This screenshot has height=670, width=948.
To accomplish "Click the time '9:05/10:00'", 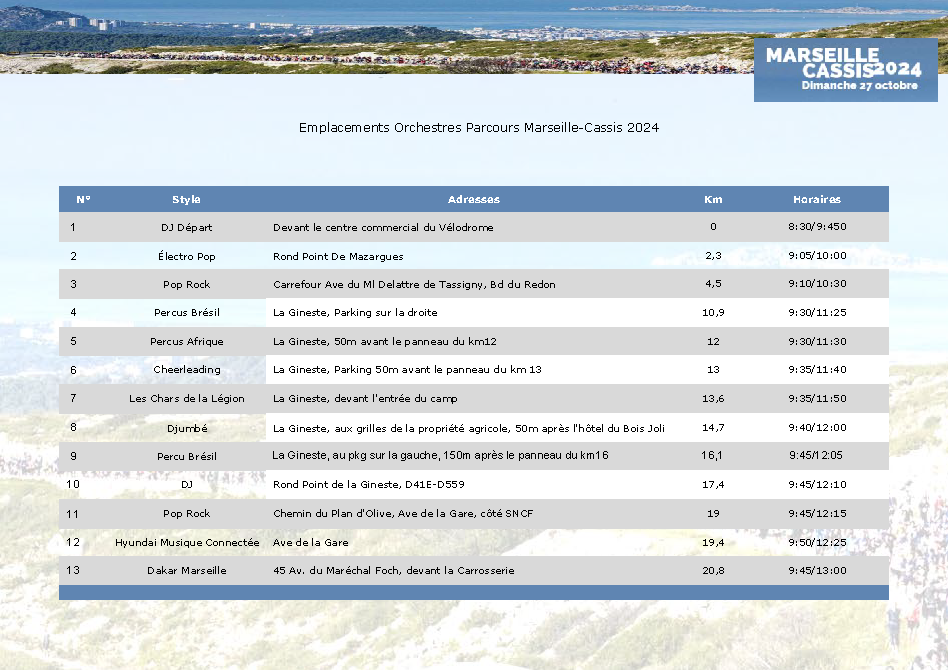I will (x=817, y=255).
